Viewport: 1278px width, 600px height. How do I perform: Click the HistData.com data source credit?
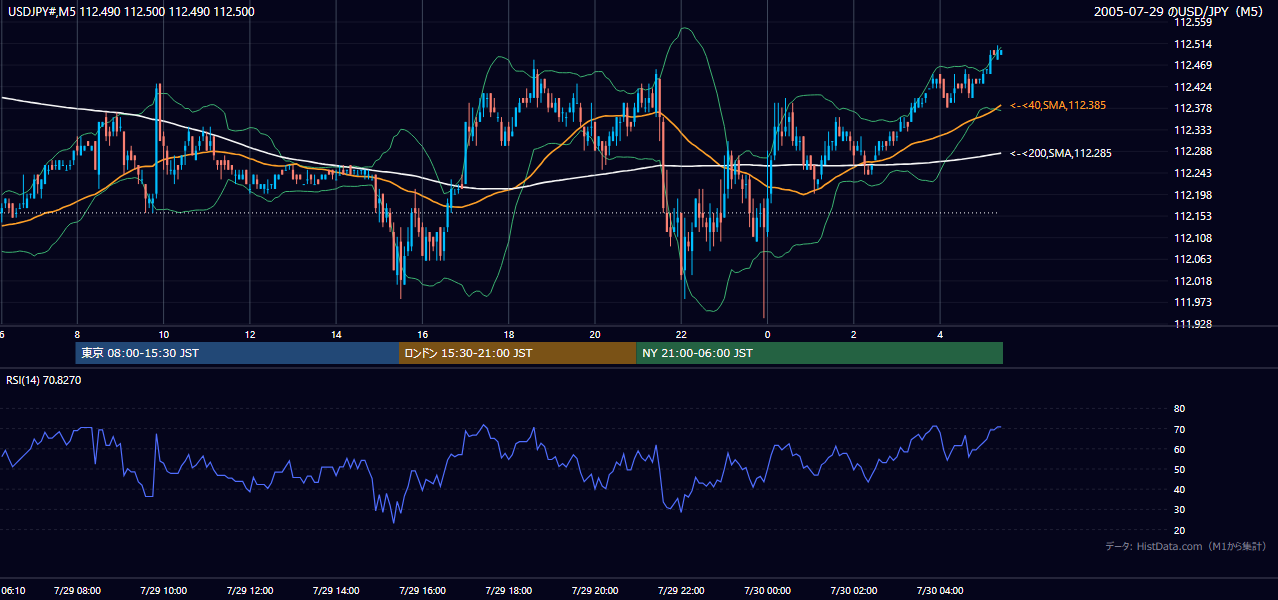(x=1186, y=546)
